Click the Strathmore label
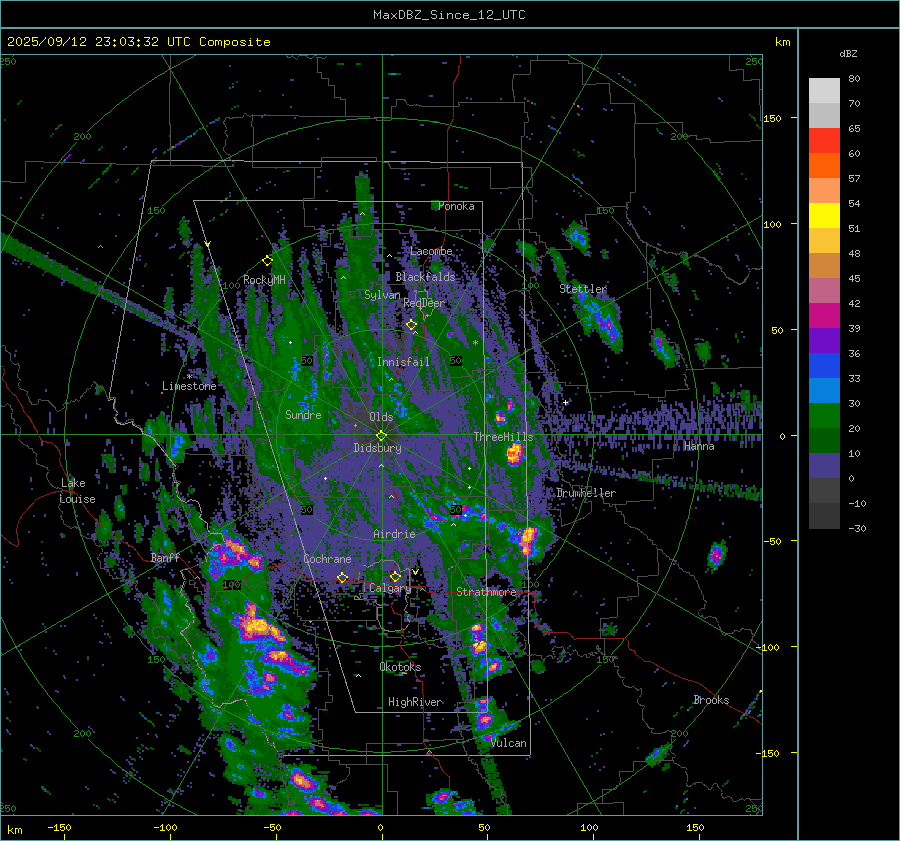The width and height of the screenshot is (900, 841). coord(487,592)
